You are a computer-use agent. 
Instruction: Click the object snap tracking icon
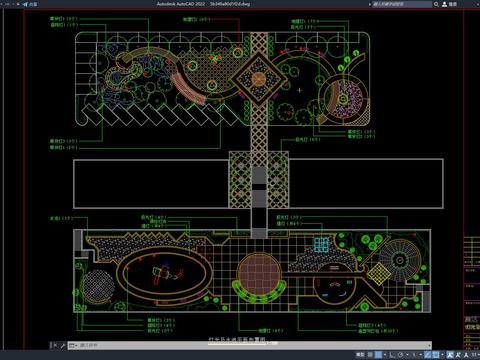(x=427, y=355)
